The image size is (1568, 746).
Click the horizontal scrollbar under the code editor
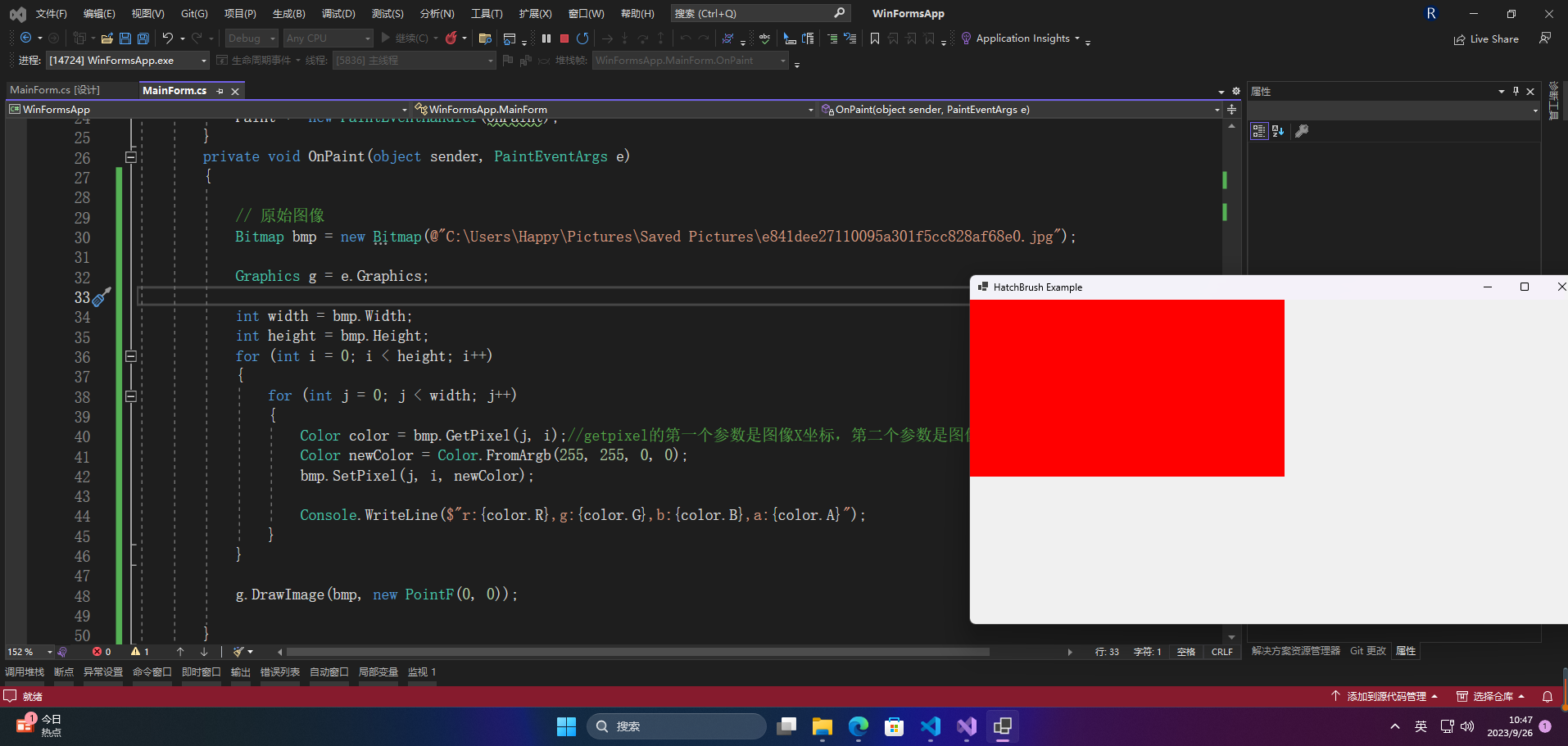point(637,652)
